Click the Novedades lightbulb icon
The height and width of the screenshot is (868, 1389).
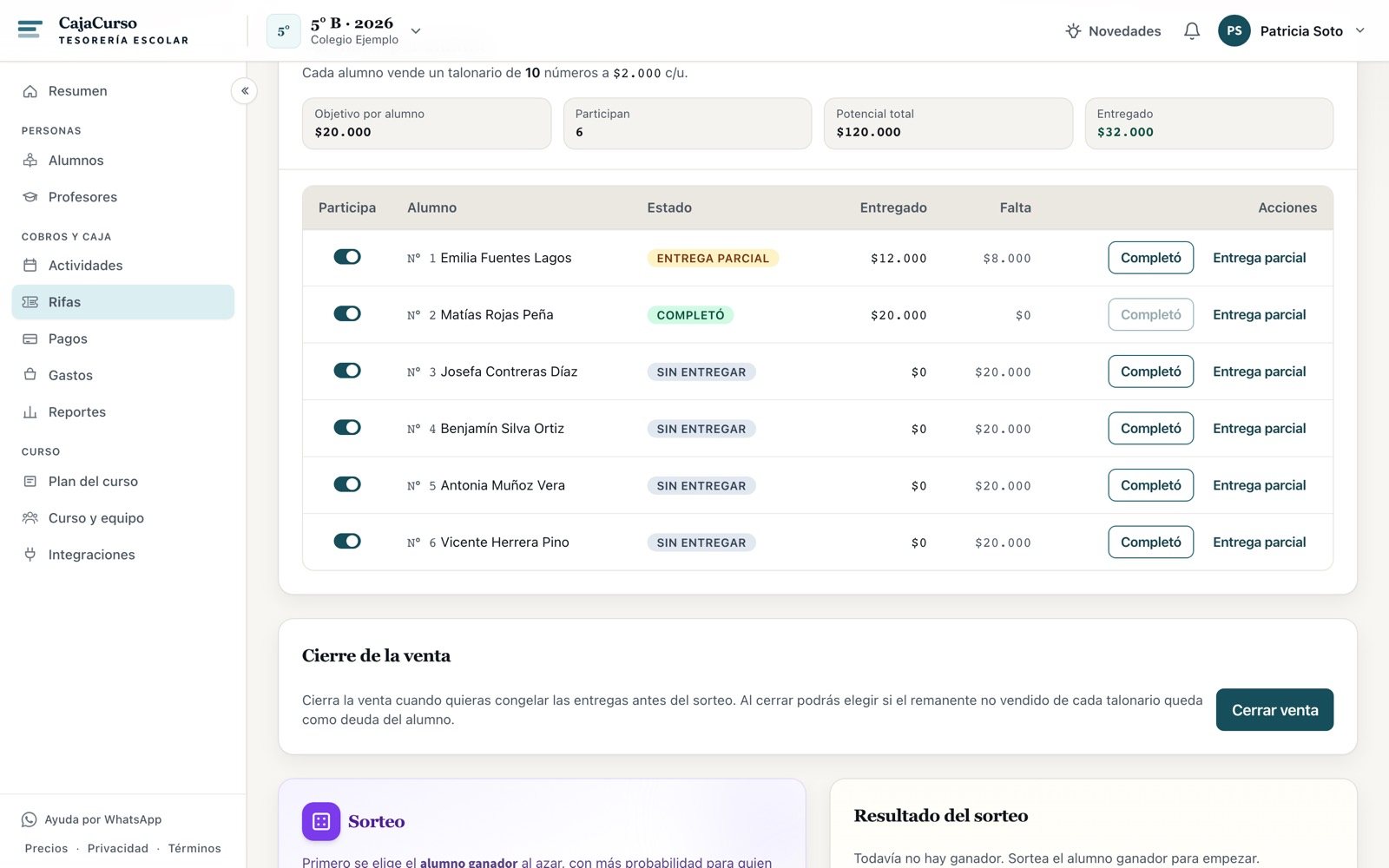pyautogui.click(x=1073, y=31)
